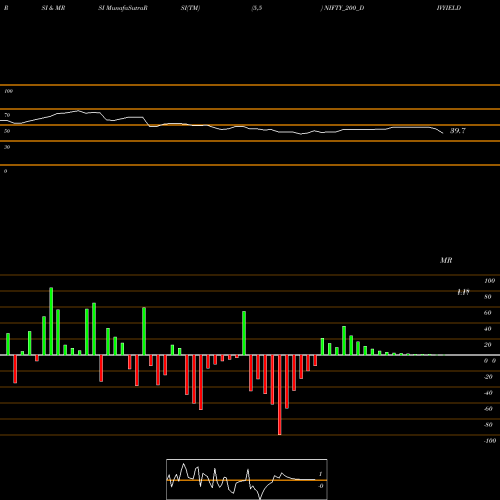Screen dimensions: 500x500
Task: Click the '-20' label on histogram axis
Action: click(x=488, y=377)
